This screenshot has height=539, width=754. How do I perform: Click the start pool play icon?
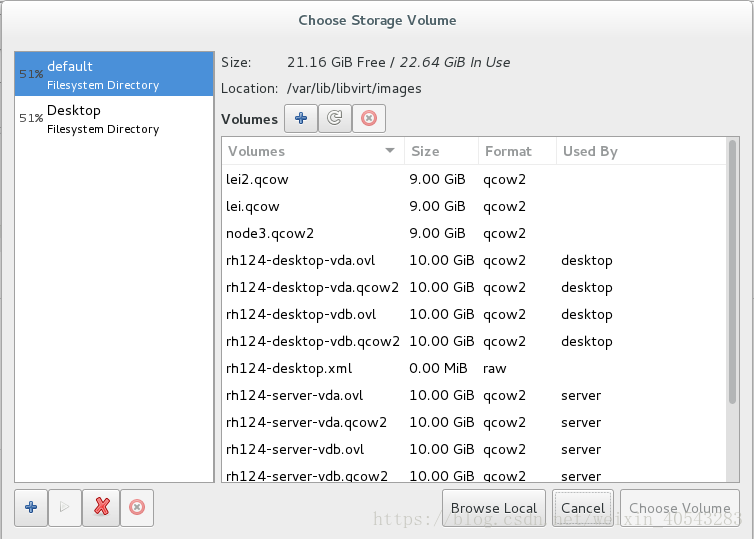coord(64,507)
